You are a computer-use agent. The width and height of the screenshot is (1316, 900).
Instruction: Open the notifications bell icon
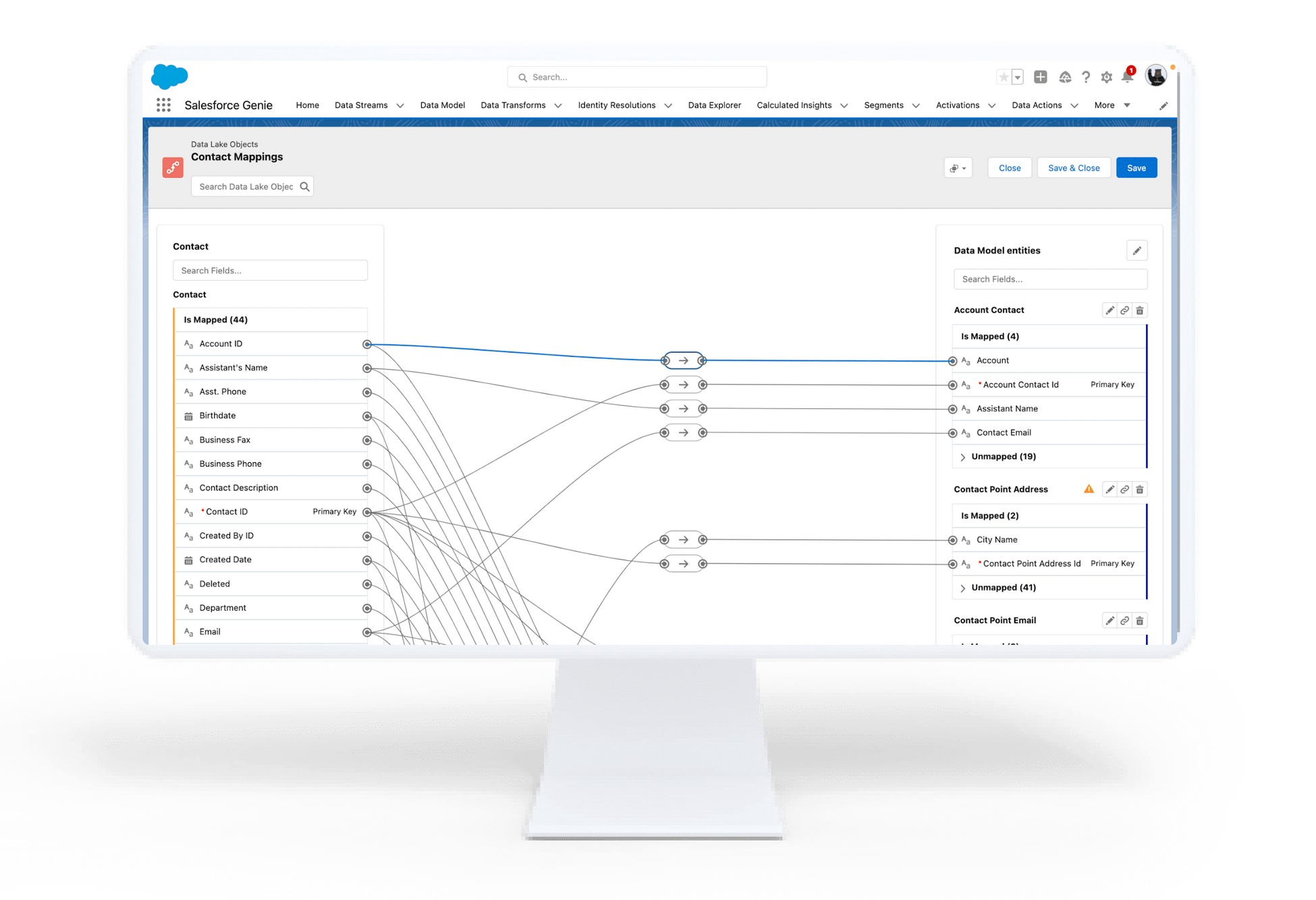tap(1127, 77)
